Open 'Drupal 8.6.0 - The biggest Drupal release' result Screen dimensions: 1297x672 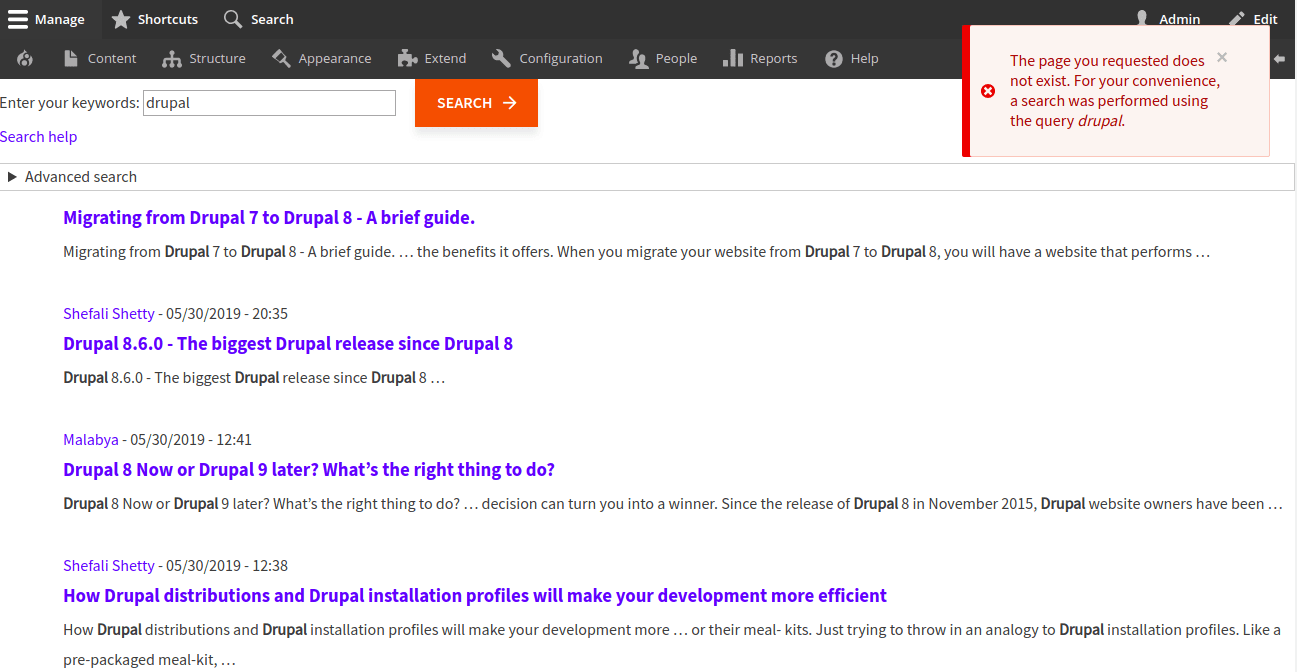point(288,344)
